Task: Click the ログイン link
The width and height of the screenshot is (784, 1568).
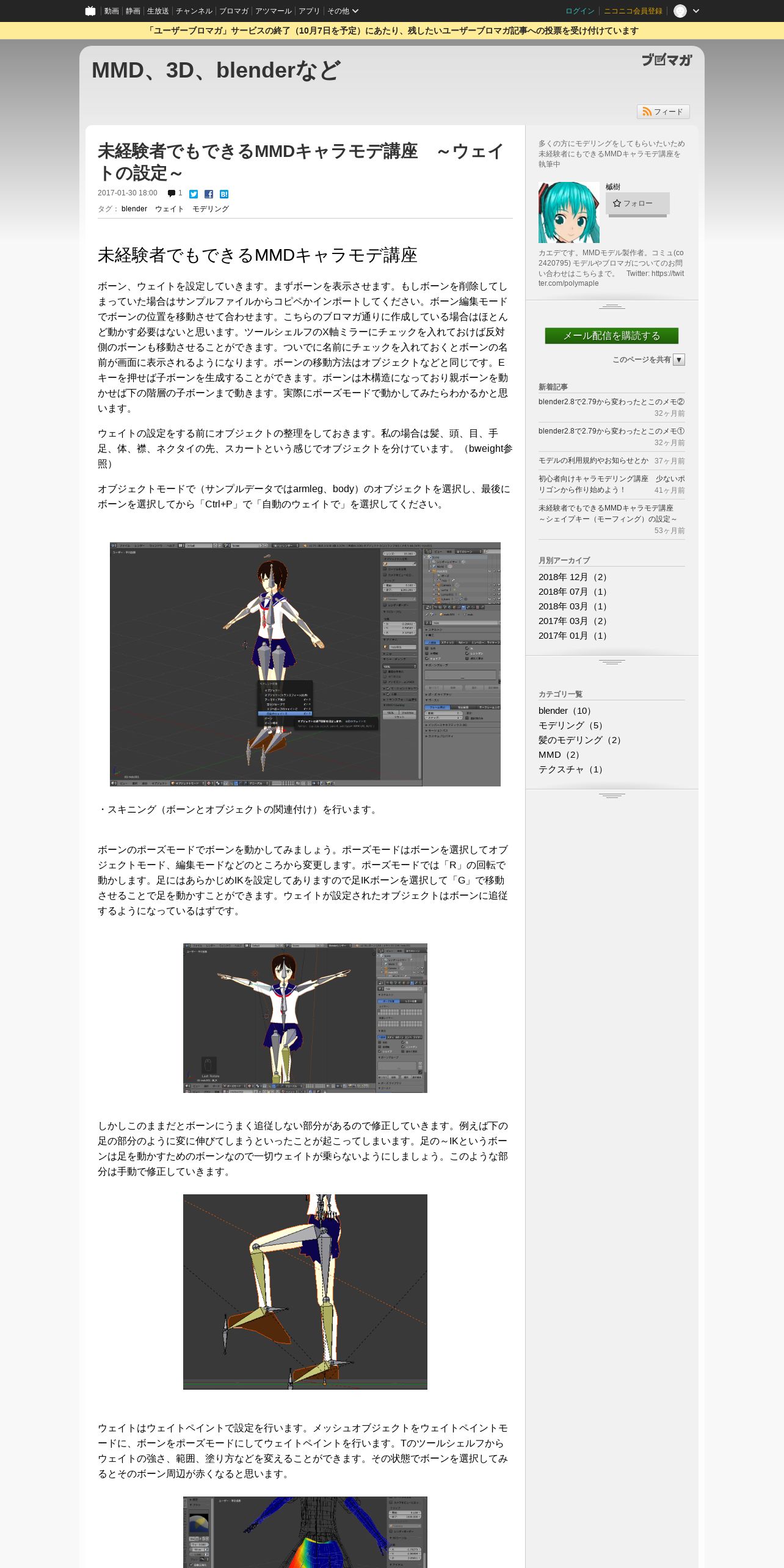Action: 579,11
